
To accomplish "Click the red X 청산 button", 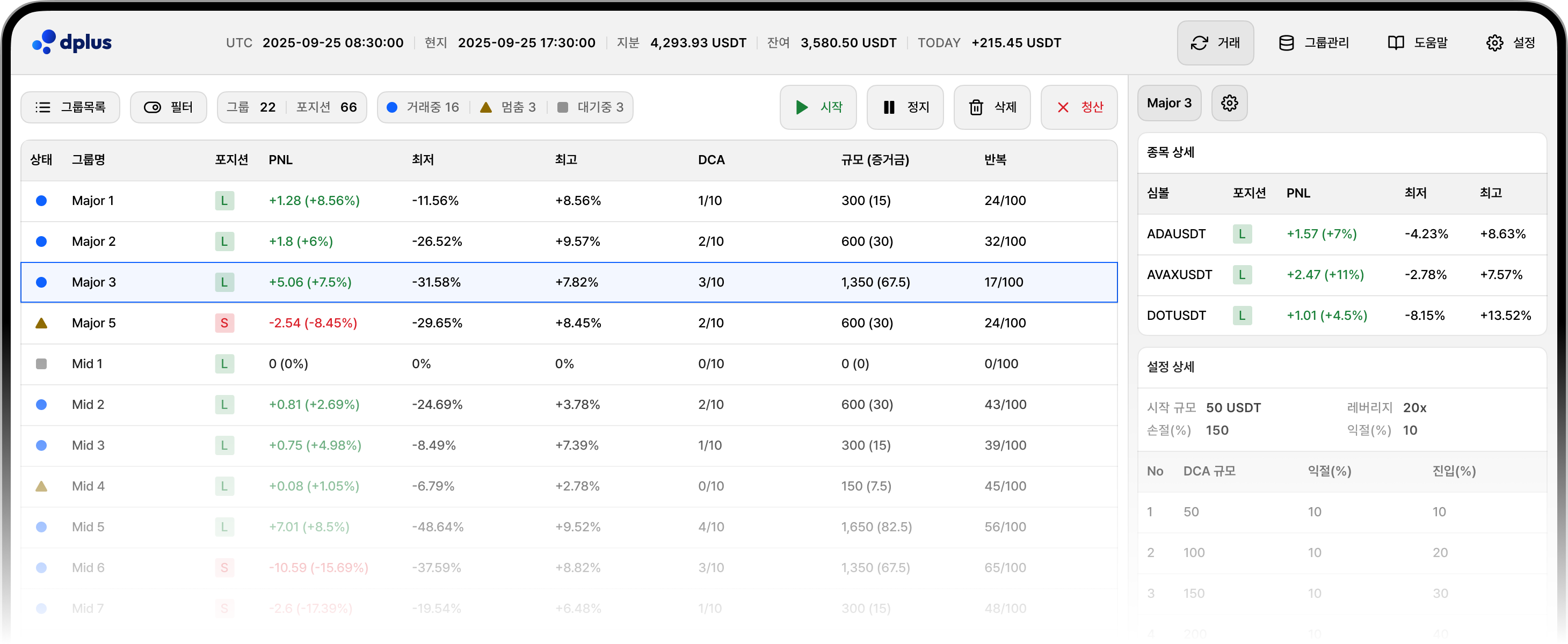I will [x=1079, y=107].
